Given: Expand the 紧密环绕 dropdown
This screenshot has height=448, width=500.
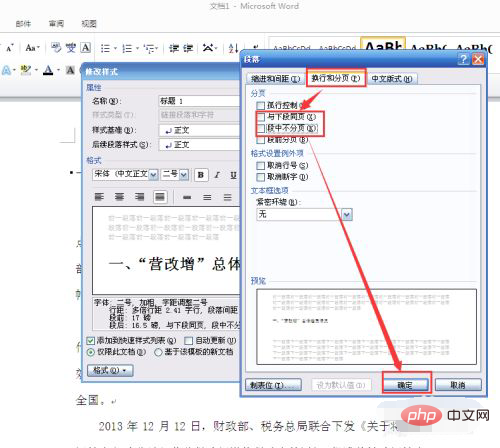Looking at the screenshot, I should 347,215.
